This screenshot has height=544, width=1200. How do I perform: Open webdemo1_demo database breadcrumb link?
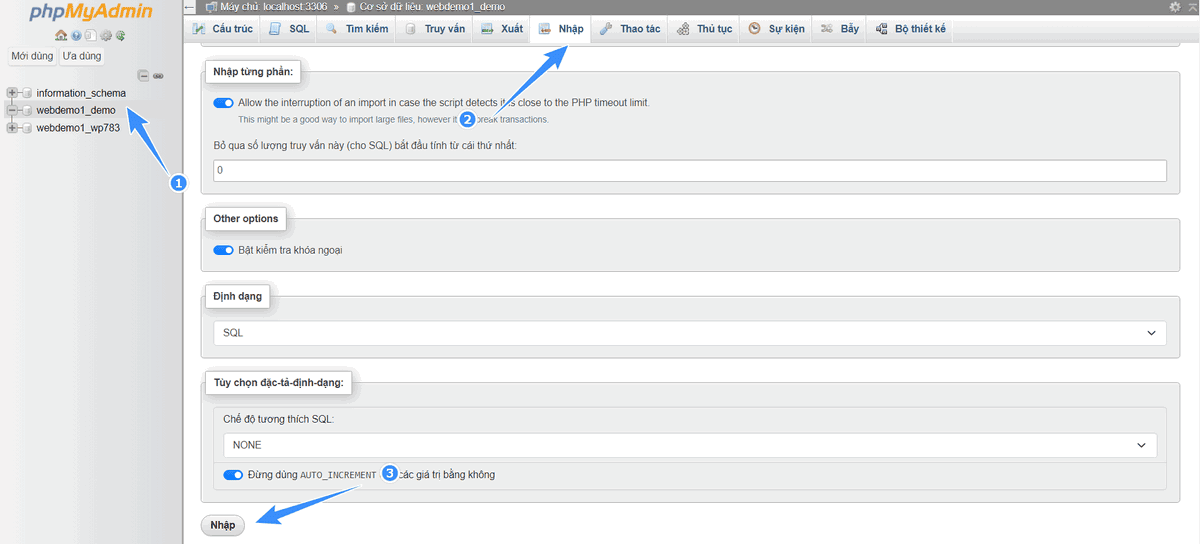point(433,6)
